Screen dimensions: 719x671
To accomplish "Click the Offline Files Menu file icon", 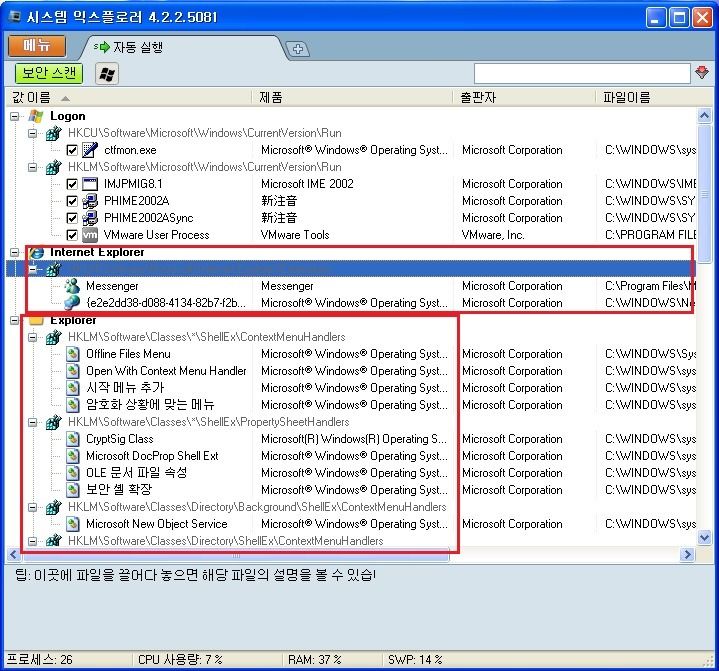I will [72, 354].
